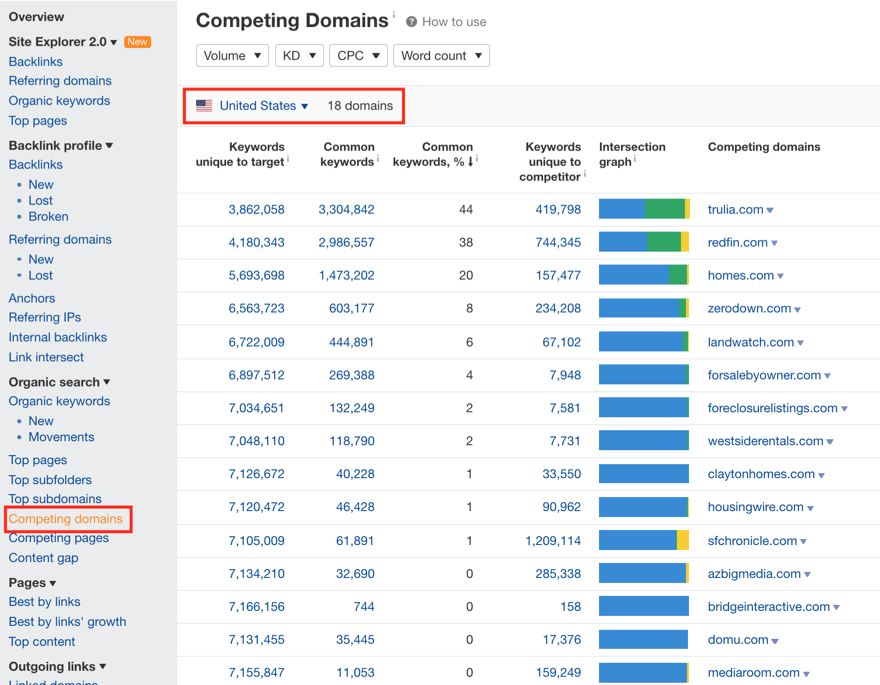Image resolution: width=880 pixels, height=685 pixels.
Task: Click the redfin.com intersection graph bar
Action: (x=644, y=242)
